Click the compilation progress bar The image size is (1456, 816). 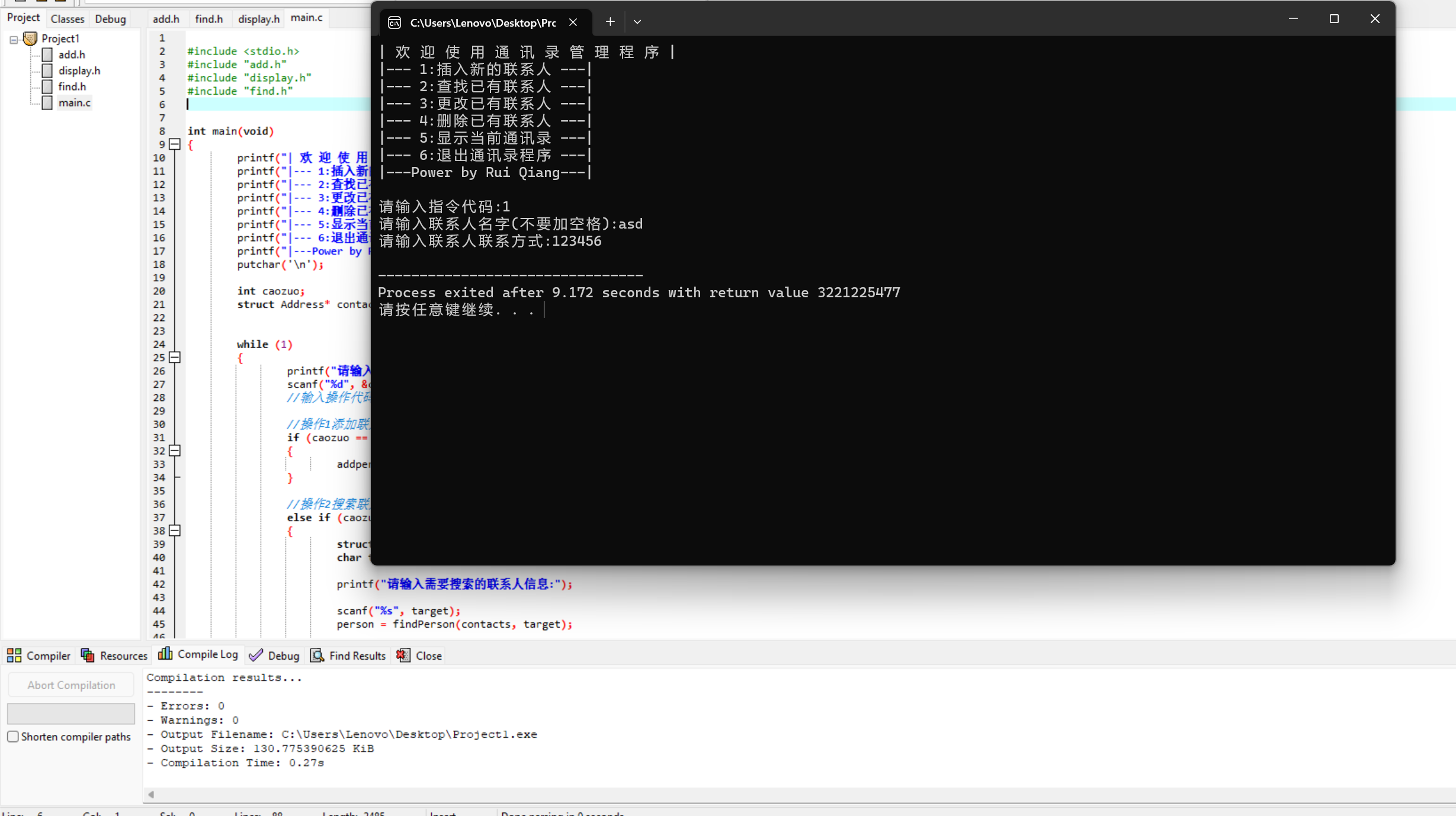71,714
